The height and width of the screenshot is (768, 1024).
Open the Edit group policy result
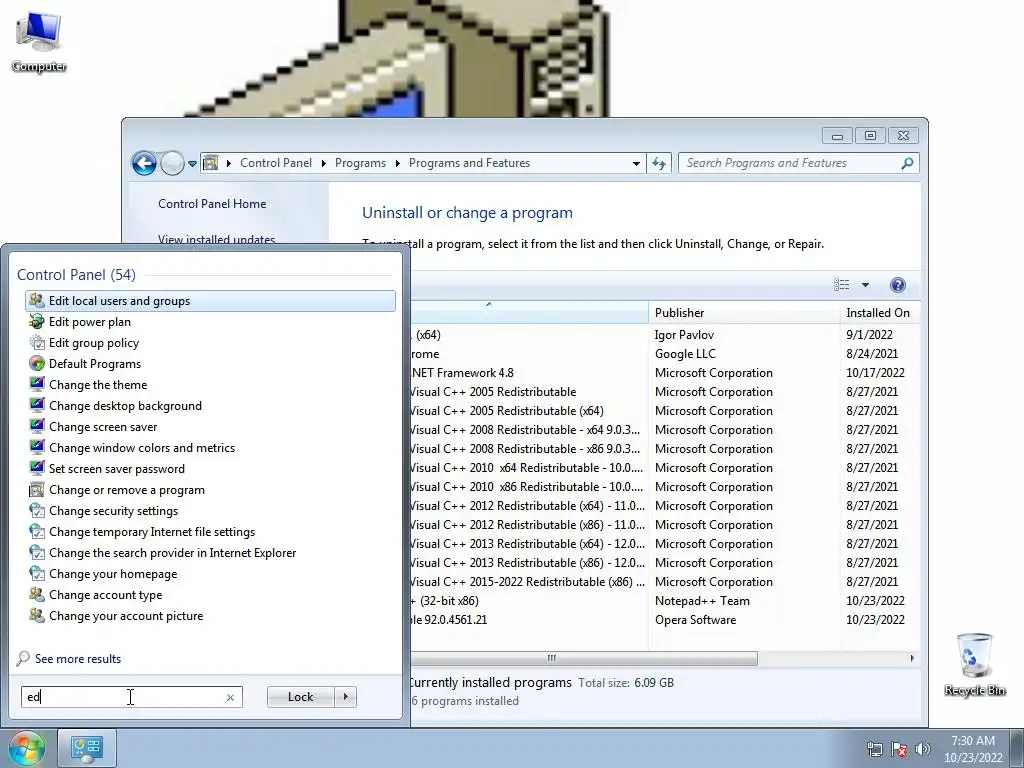(210, 343)
